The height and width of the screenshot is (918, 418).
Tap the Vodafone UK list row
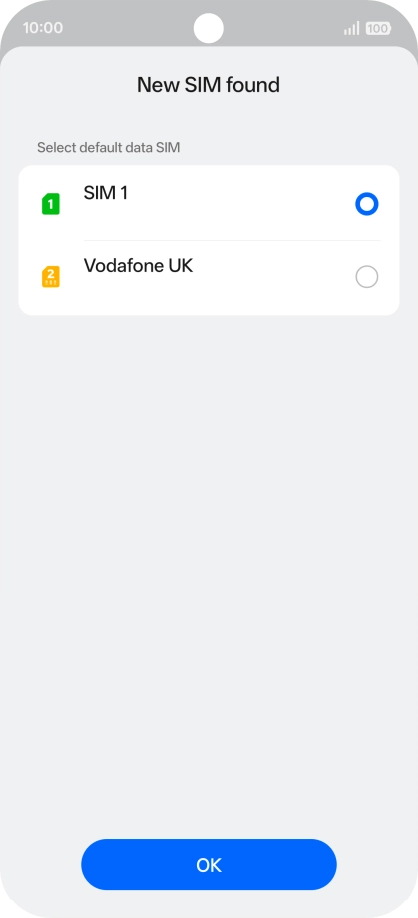click(209, 278)
